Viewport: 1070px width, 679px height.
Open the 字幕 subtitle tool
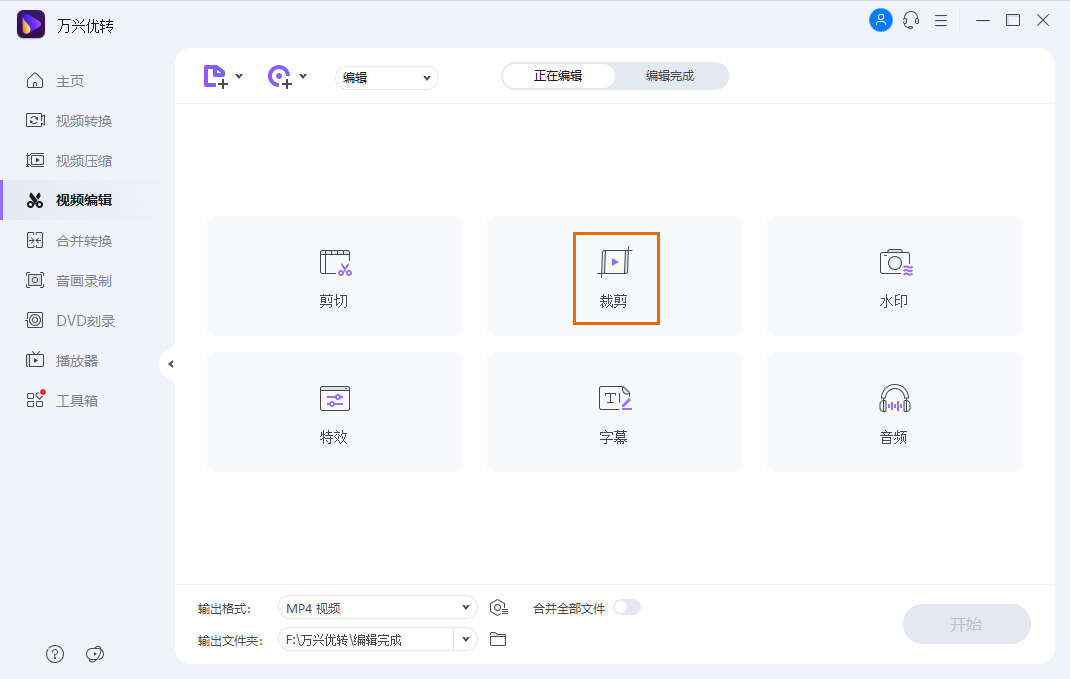coord(614,411)
